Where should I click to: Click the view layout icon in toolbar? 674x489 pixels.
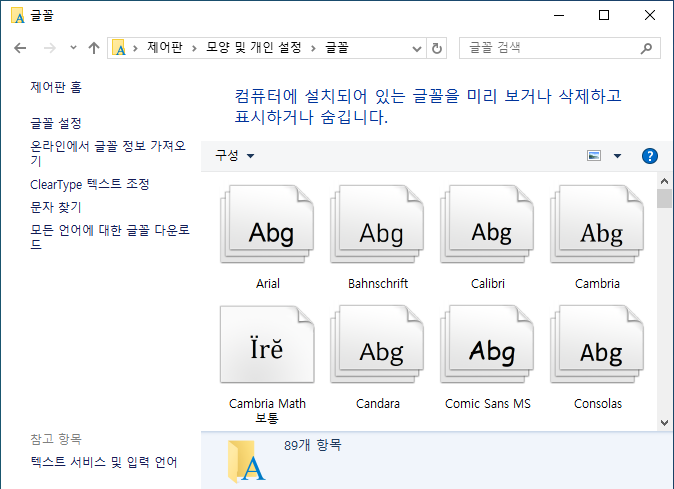[594, 156]
